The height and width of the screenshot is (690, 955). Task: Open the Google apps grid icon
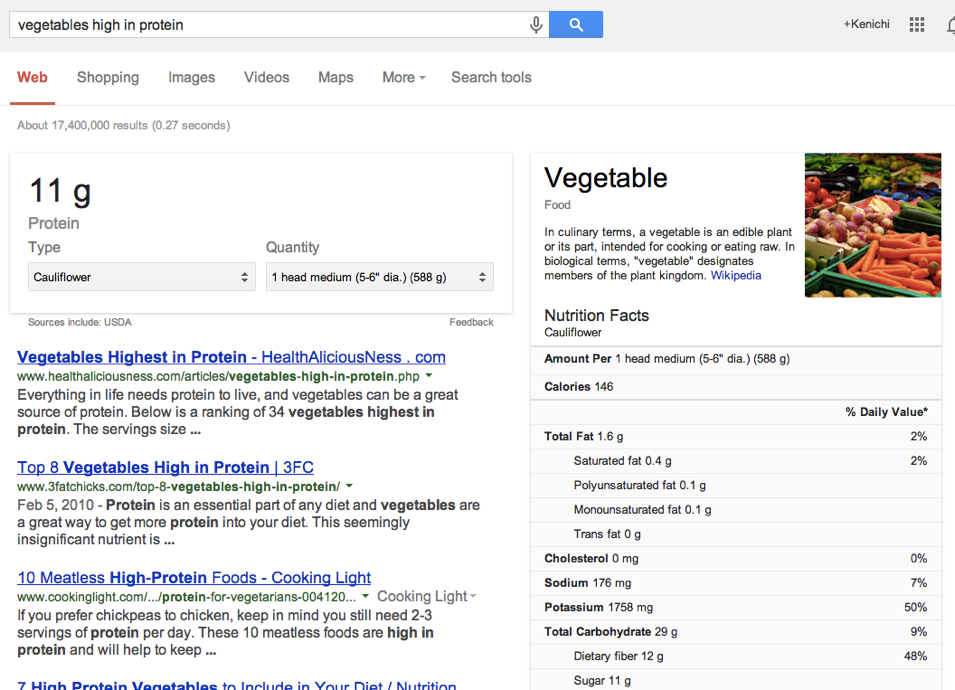pos(917,24)
